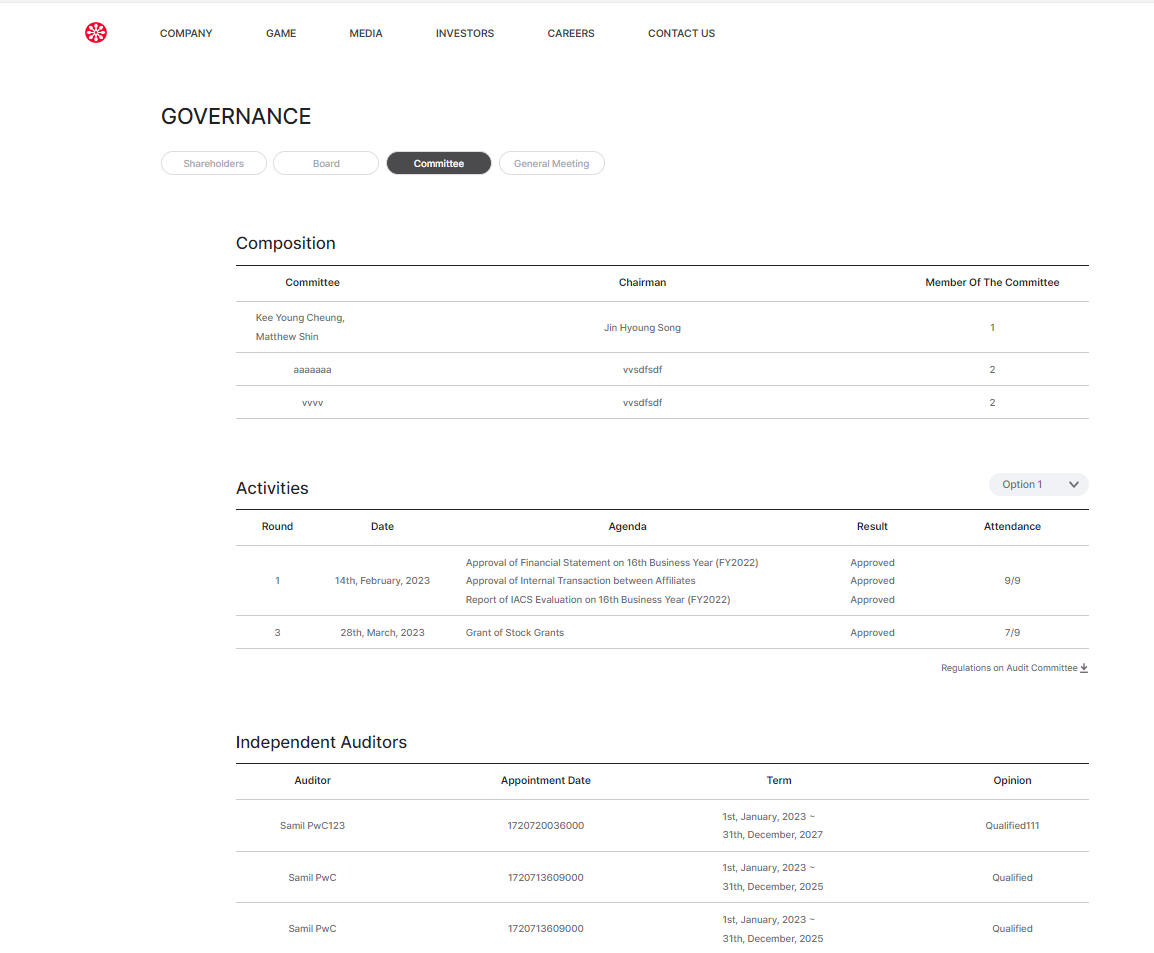Select the Committee tab
The height and width of the screenshot is (953, 1154).
tap(439, 163)
